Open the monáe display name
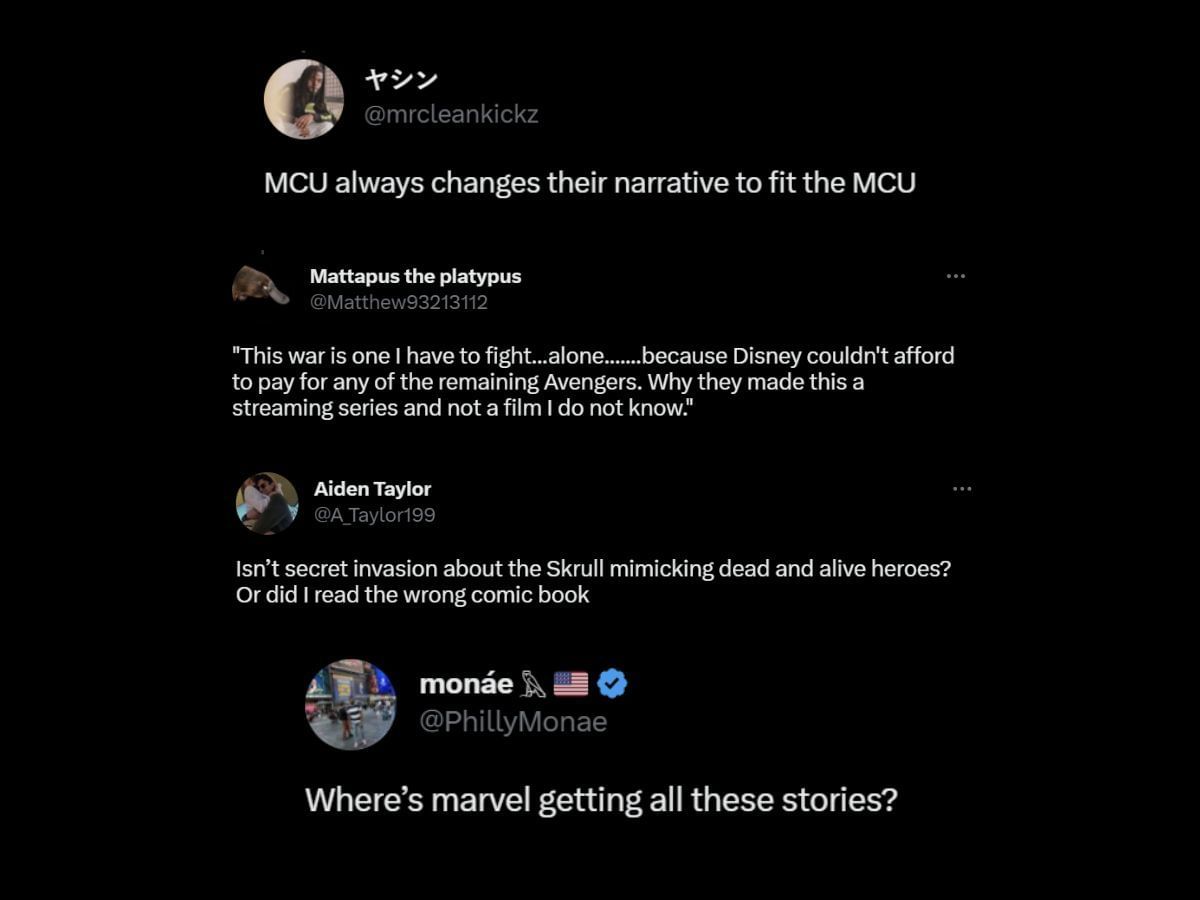The height and width of the screenshot is (900, 1200). [x=466, y=684]
